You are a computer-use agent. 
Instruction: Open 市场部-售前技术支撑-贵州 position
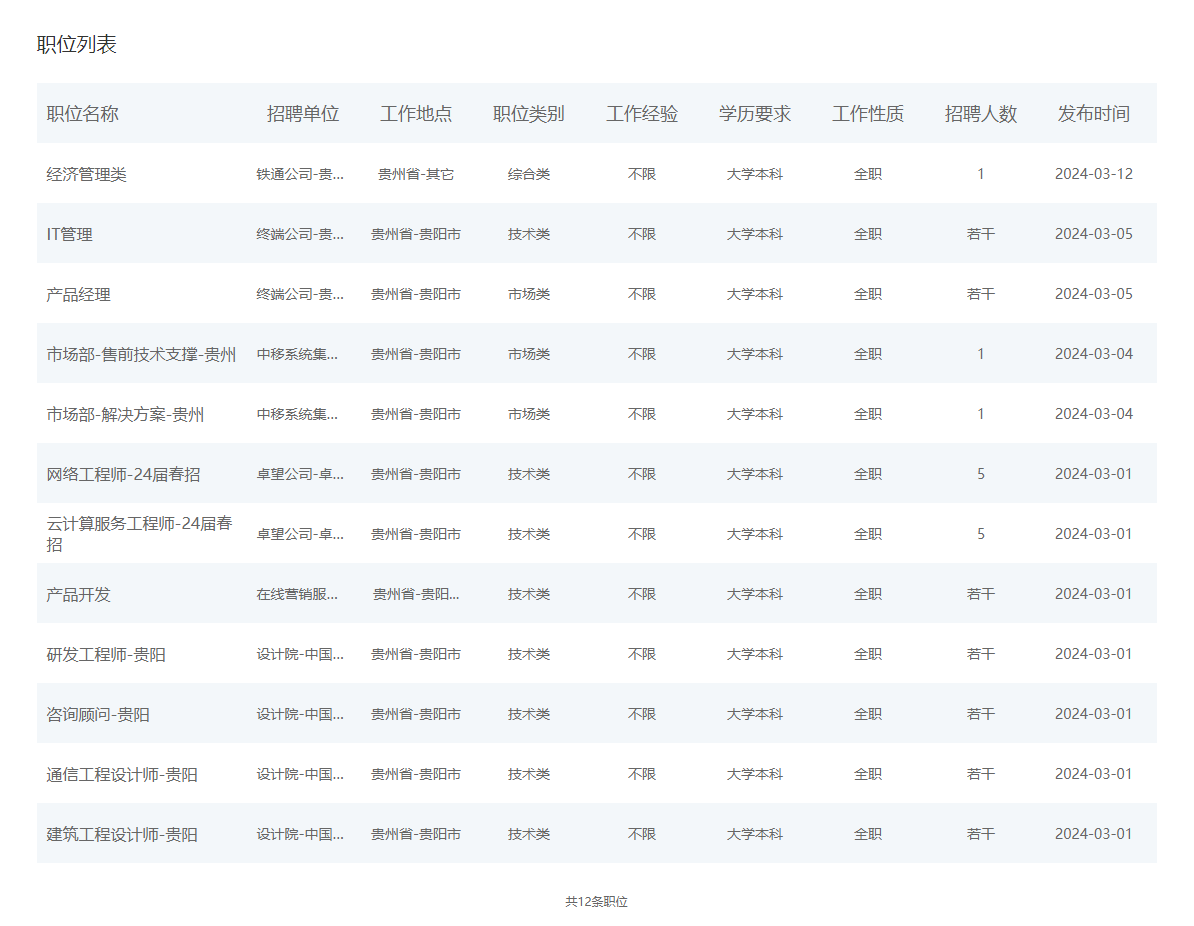click(x=142, y=354)
